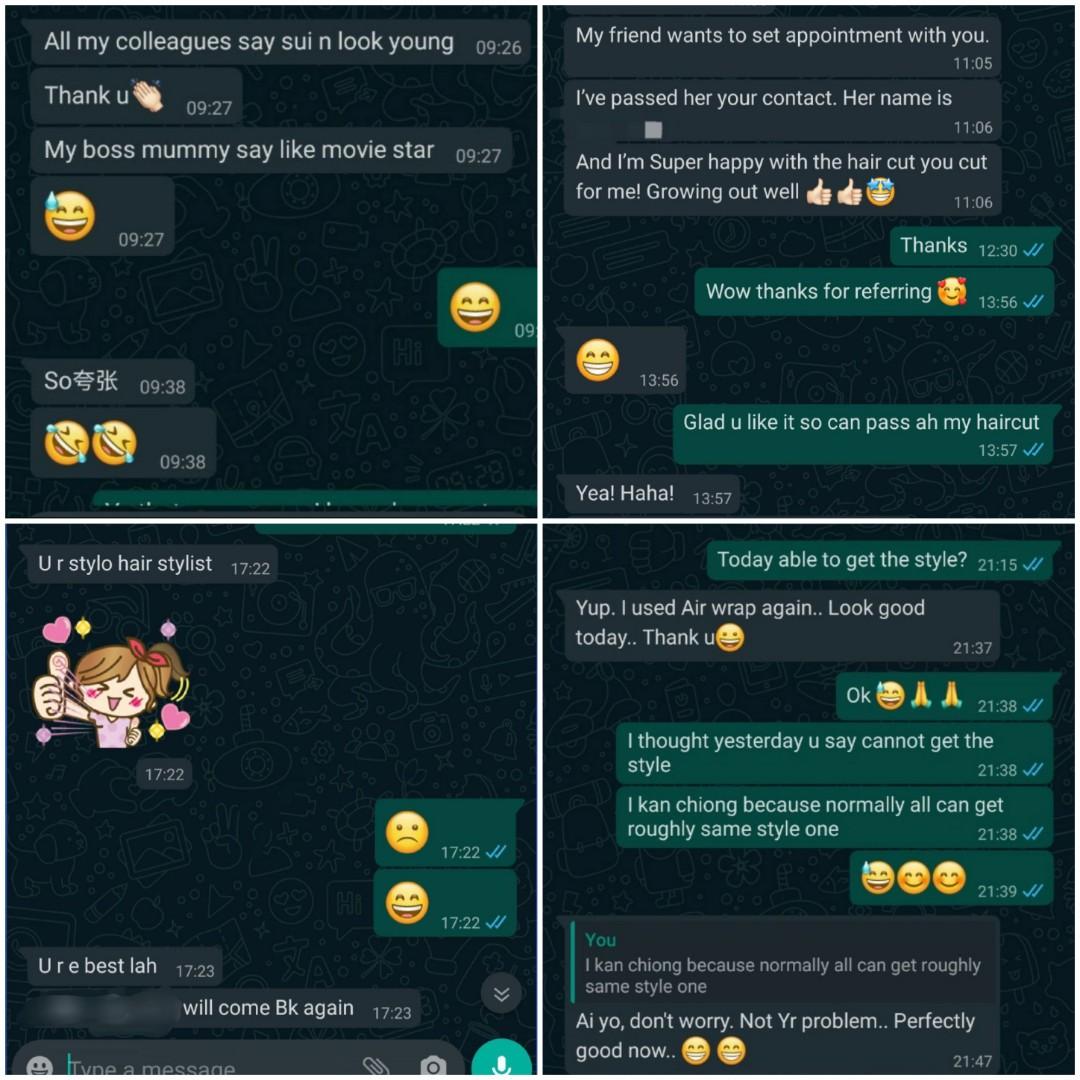The width and height of the screenshot is (1080, 1080).
Task: Select the 'Thanks' sent message bubble
Action: click(970, 246)
